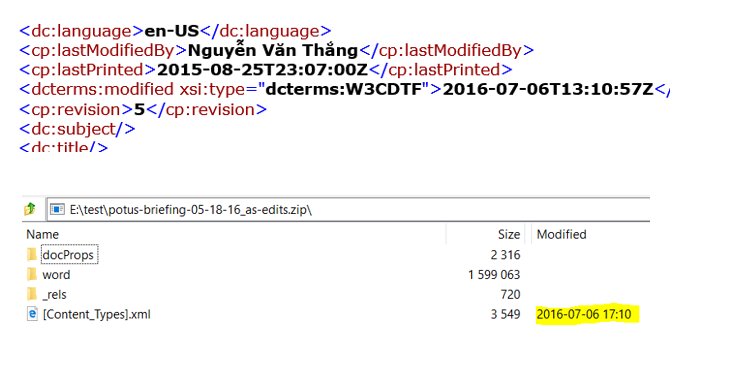
Task: Click the 2 316 size value
Action: [505, 255]
